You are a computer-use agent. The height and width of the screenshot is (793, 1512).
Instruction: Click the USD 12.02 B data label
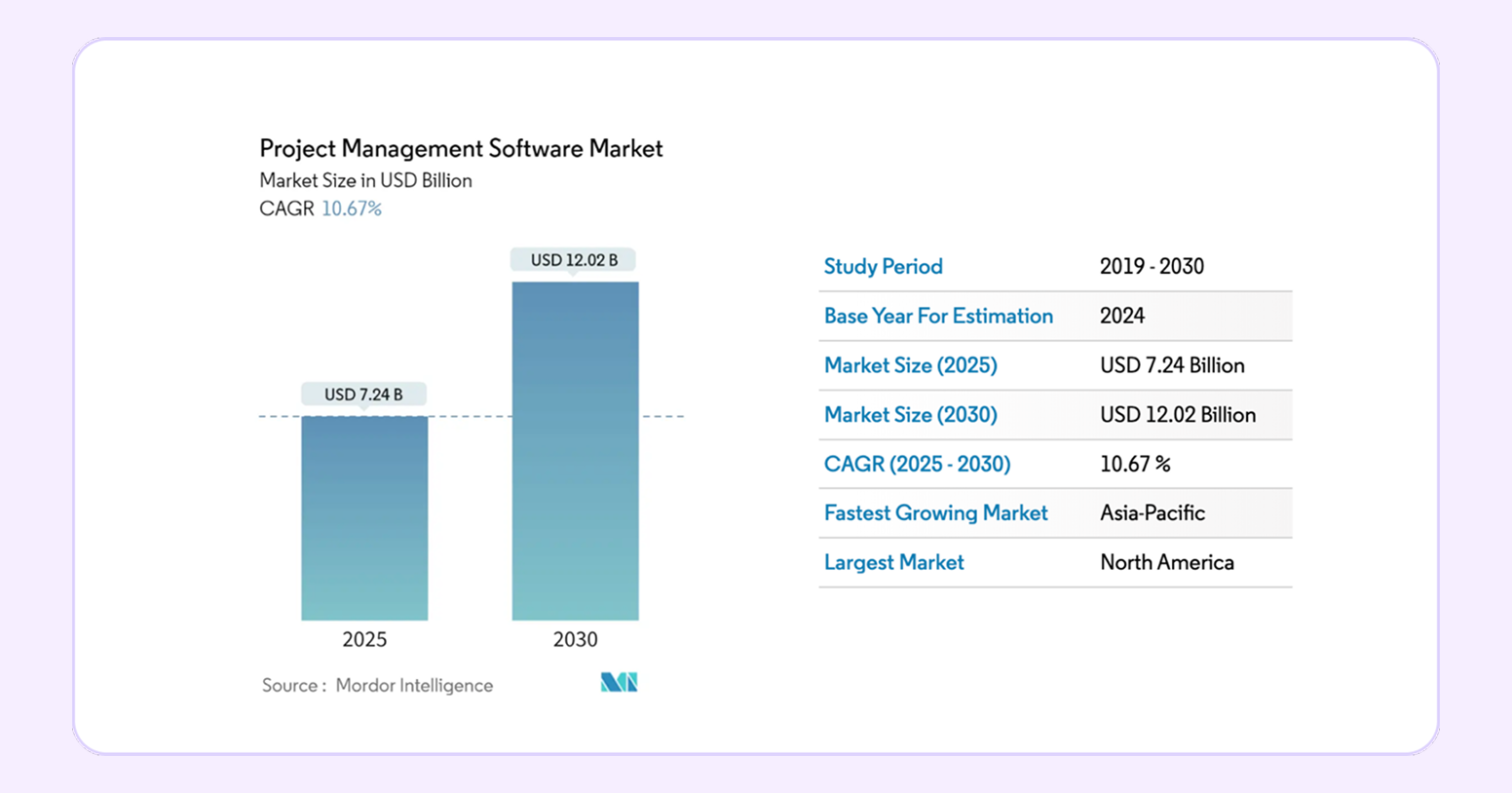(x=573, y=259)
